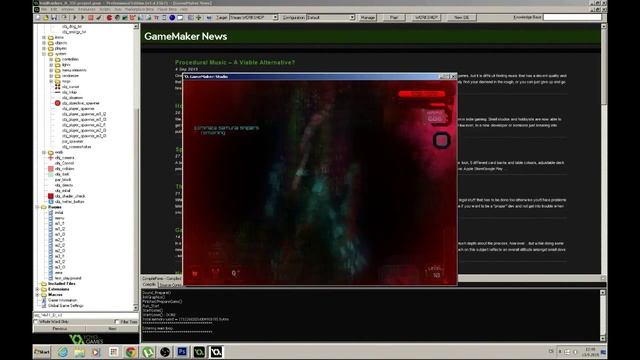Create a background with the green picture icon
640x360 pixels.
point(125,18)
